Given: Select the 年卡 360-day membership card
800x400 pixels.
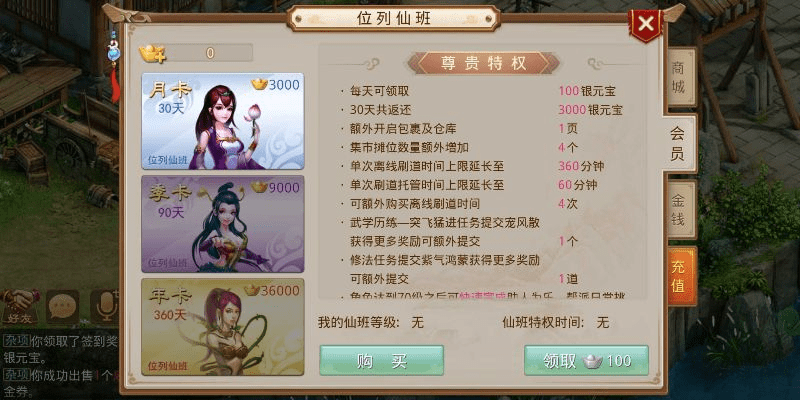Looking at the screenshot, I should pyautogui.click(x=222, y=327).
